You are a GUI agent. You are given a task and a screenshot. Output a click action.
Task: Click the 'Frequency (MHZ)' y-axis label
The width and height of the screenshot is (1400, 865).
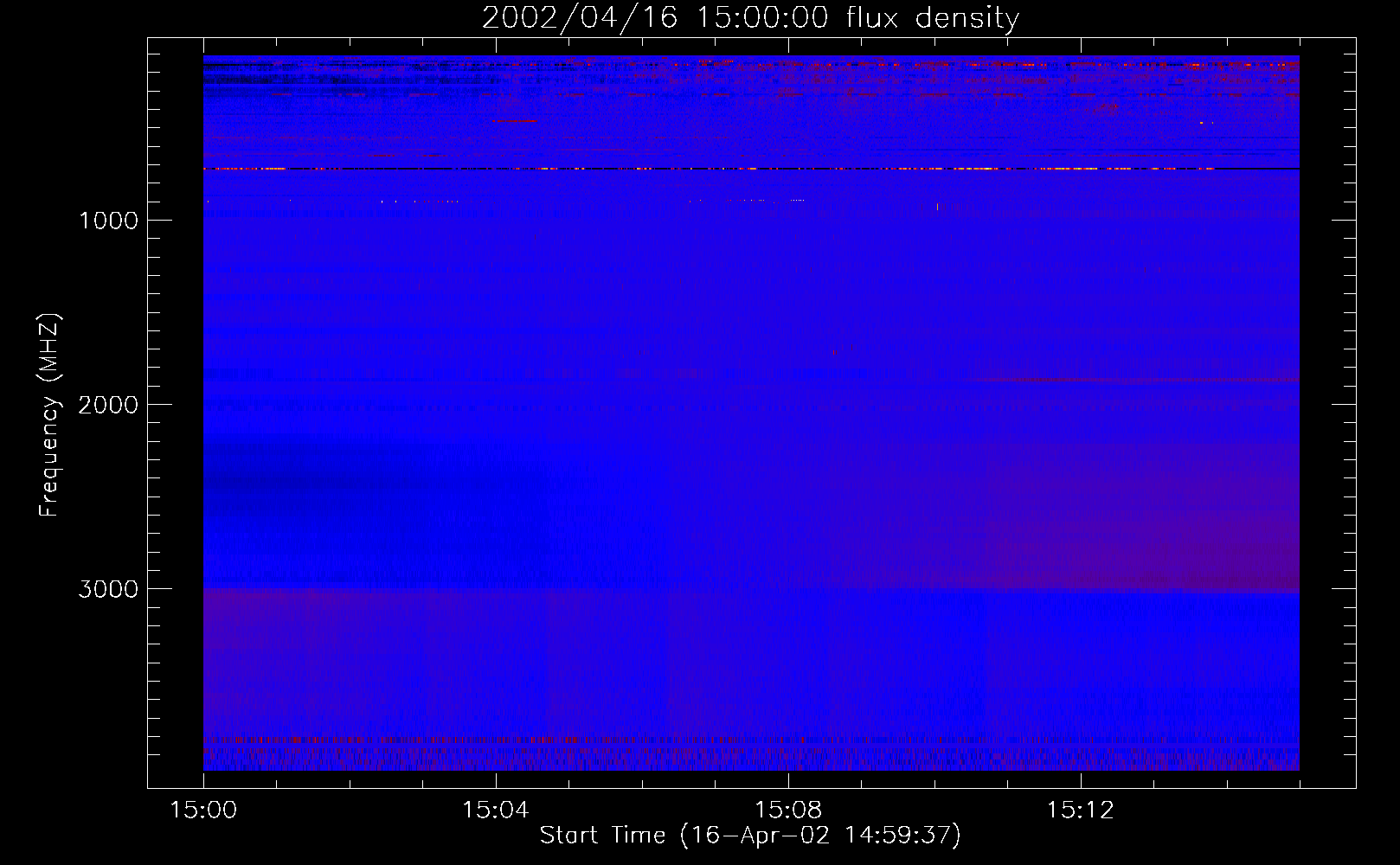(x=49, y=415)
